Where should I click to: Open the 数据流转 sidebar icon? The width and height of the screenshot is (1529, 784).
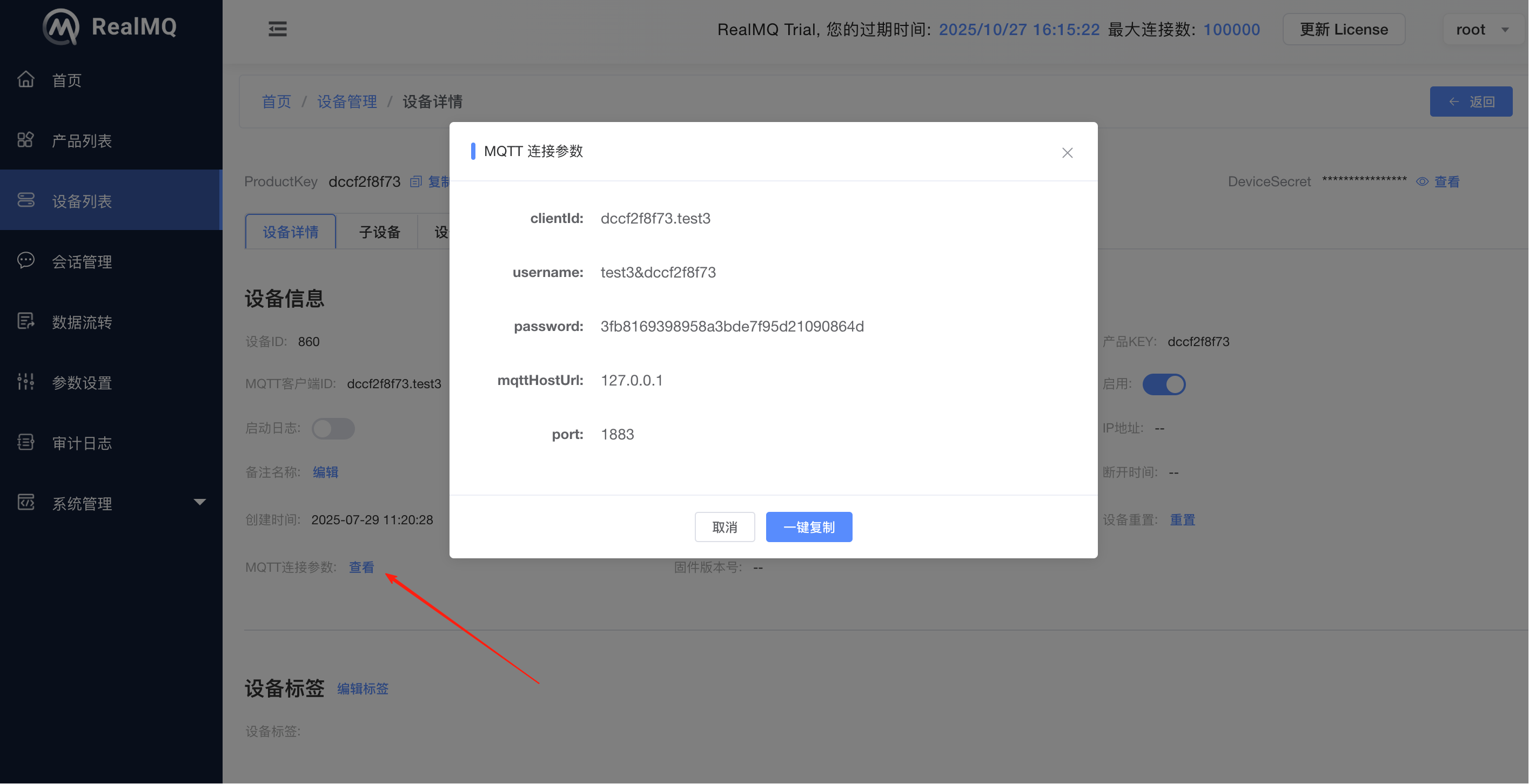[x=25, y=321]
